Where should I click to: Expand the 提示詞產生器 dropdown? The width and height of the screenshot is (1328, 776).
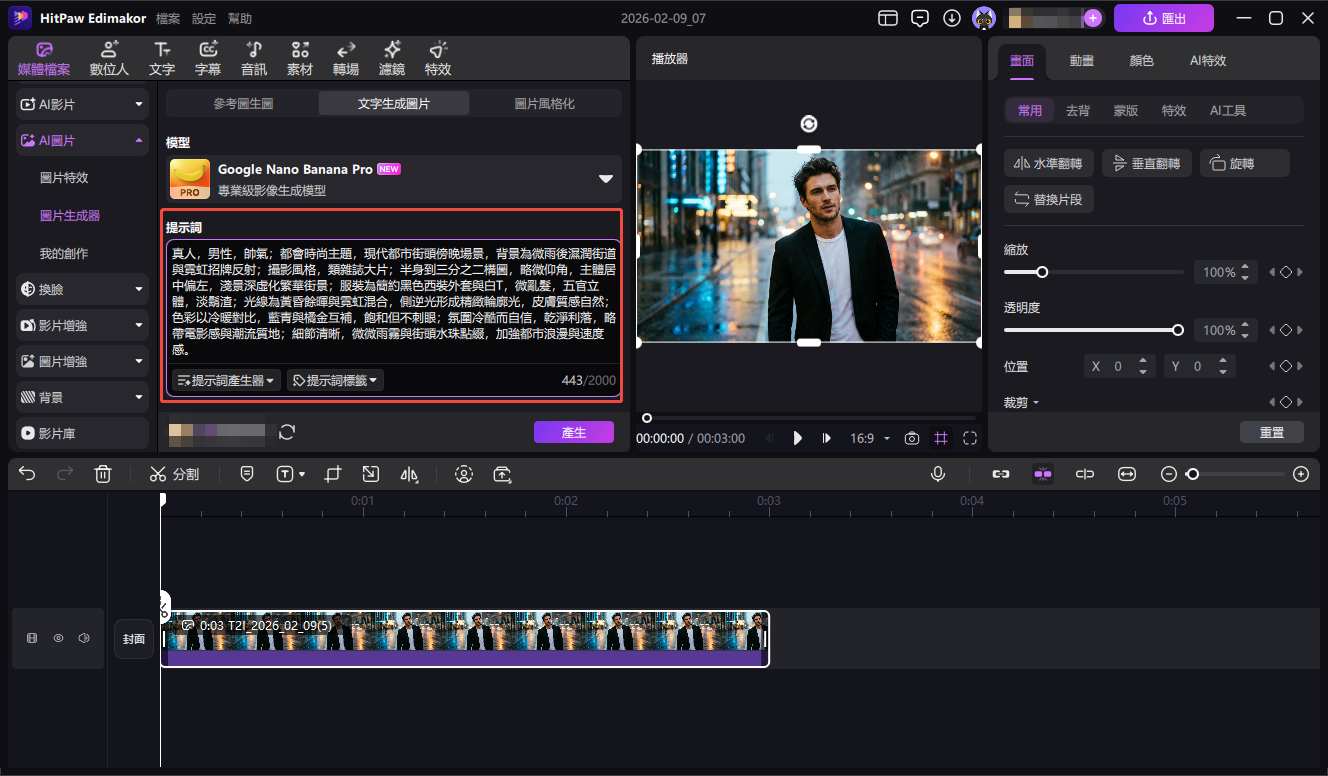click(x=225, y=379)
